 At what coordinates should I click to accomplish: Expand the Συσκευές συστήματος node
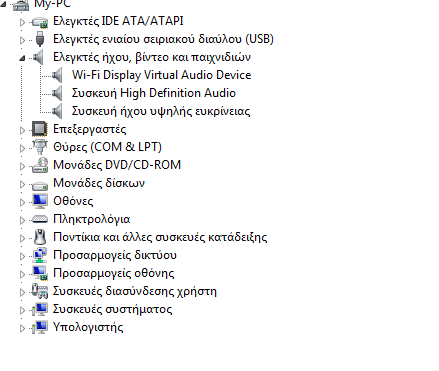click(x=22, y=310)
